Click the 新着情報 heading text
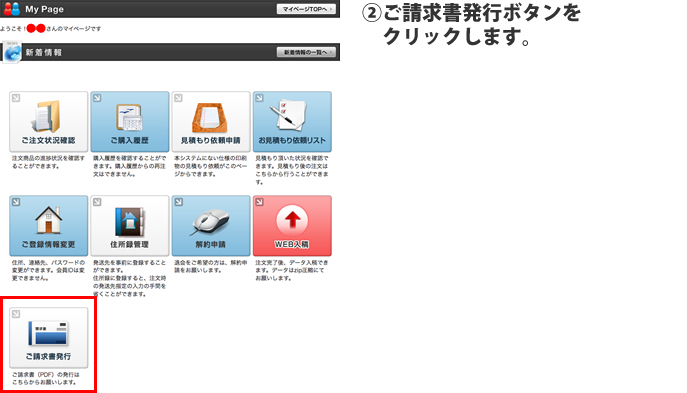687x393 pixels. click(43, 53)
